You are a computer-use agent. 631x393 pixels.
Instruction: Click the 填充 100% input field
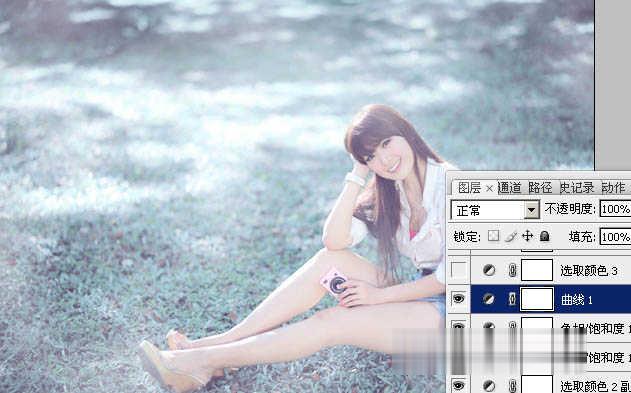click(x=615, y=237)
